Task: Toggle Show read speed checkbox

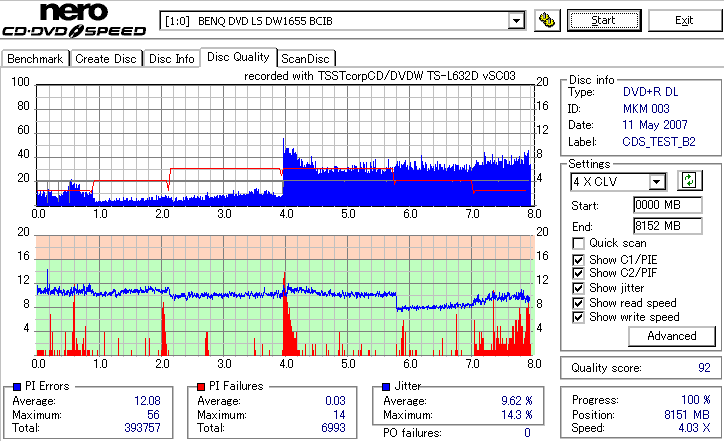Action: click(x=578, y=303)
